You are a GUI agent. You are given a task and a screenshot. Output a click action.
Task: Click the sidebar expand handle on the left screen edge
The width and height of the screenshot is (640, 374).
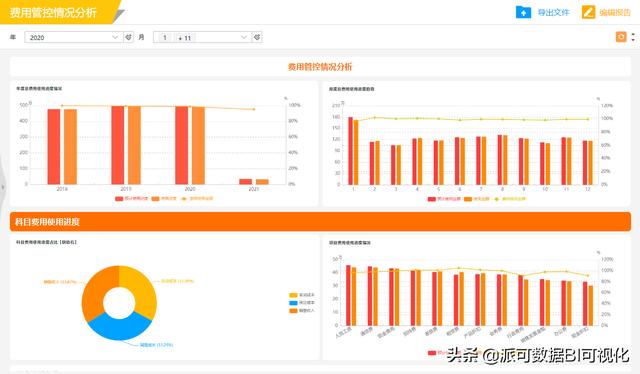[2, 187]
